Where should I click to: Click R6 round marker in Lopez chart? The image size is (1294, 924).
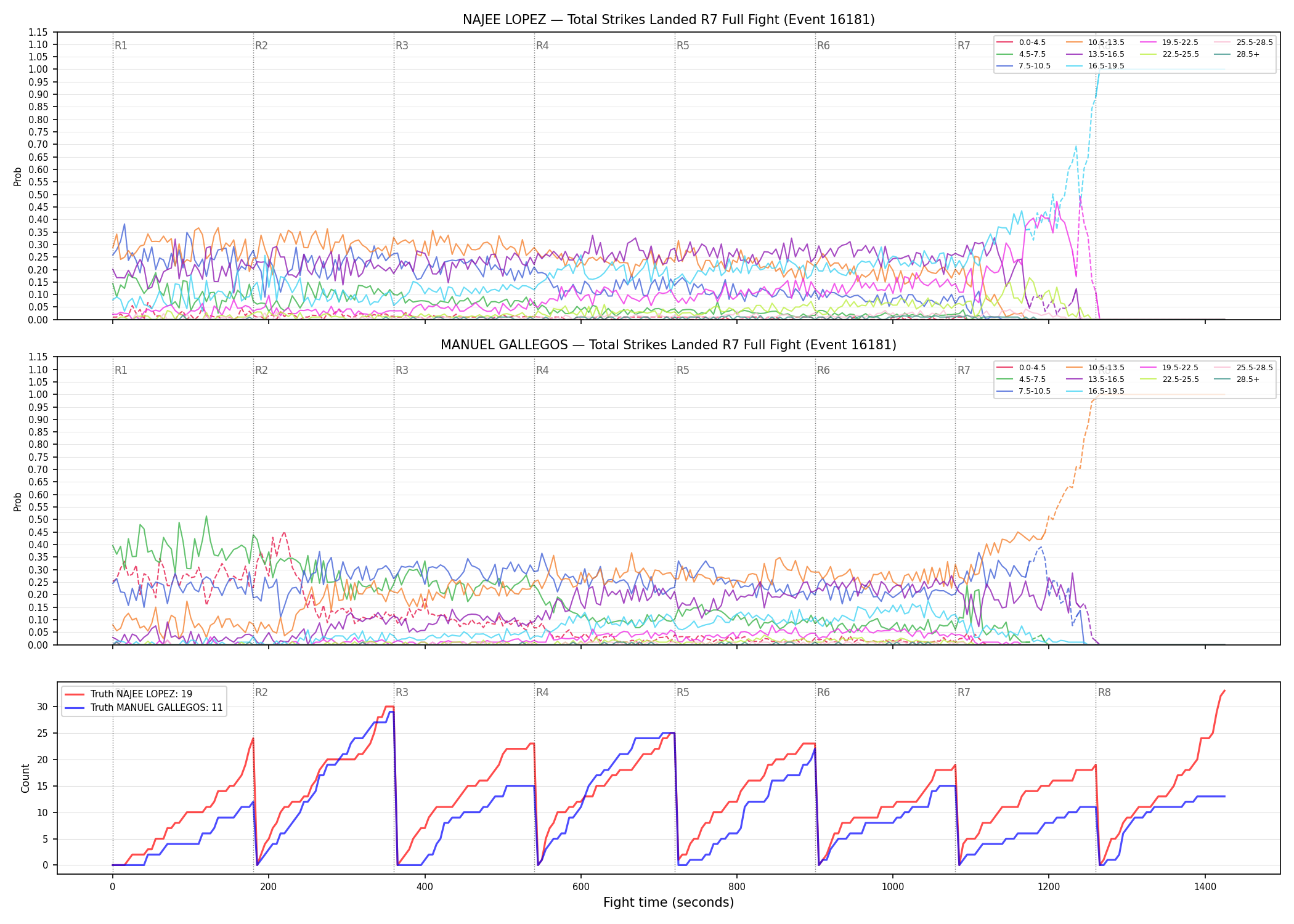tap(823, 46)
